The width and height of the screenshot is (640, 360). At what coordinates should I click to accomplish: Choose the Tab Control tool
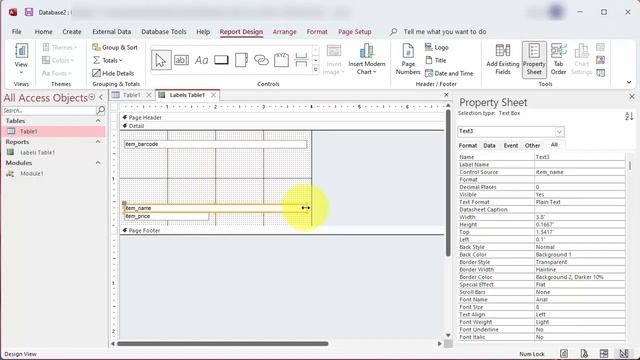pyautogui.click(x=241, y=60)
